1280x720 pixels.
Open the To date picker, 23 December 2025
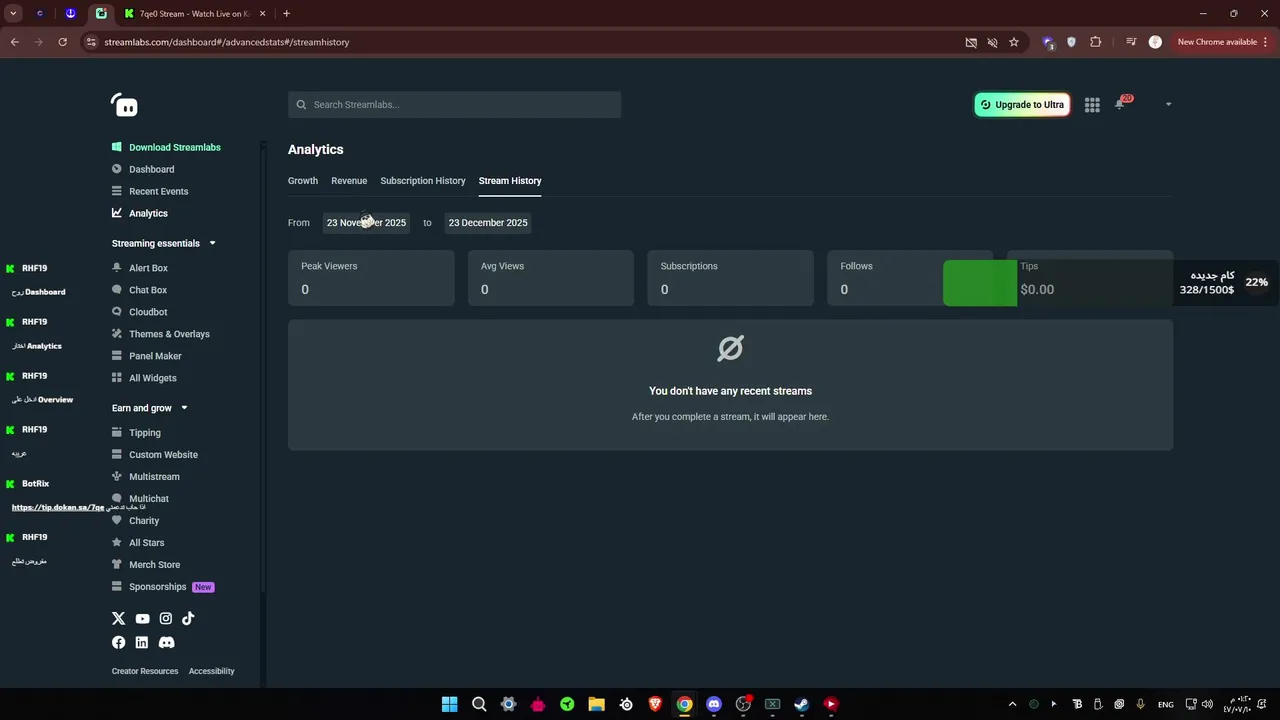point(488,223)
